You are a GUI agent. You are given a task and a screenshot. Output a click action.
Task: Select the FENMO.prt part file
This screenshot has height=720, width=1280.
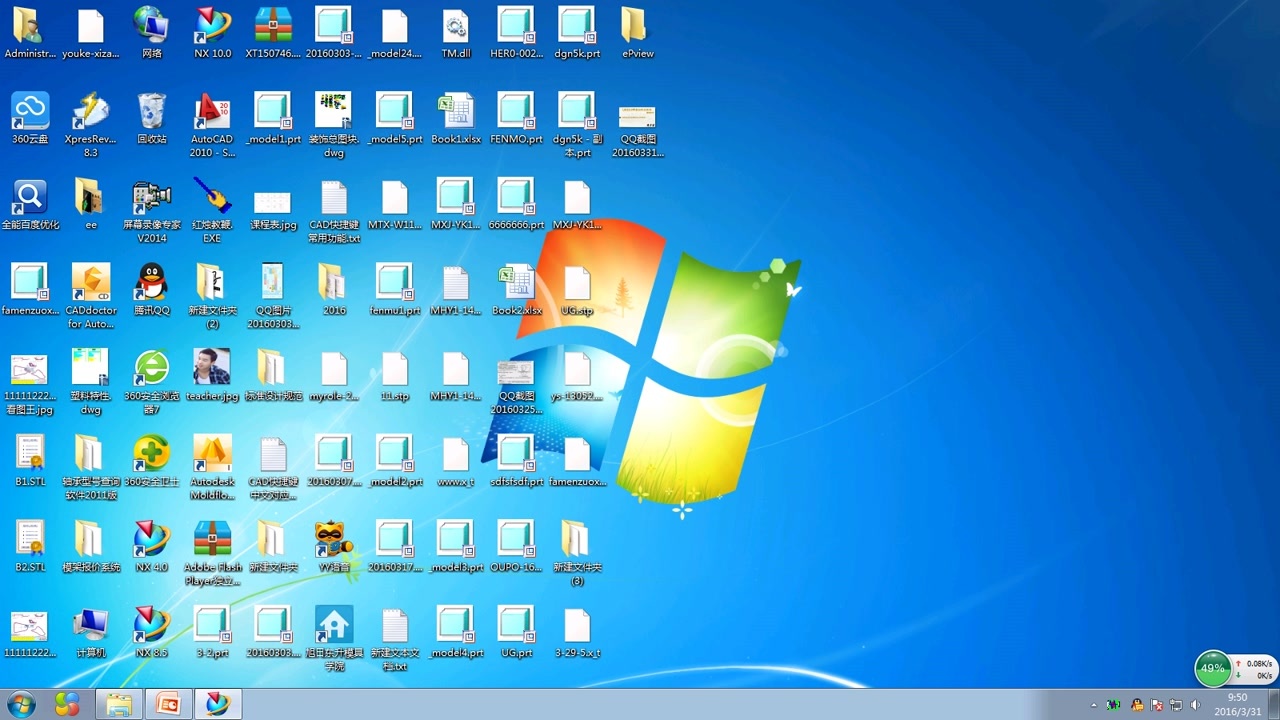517,118
